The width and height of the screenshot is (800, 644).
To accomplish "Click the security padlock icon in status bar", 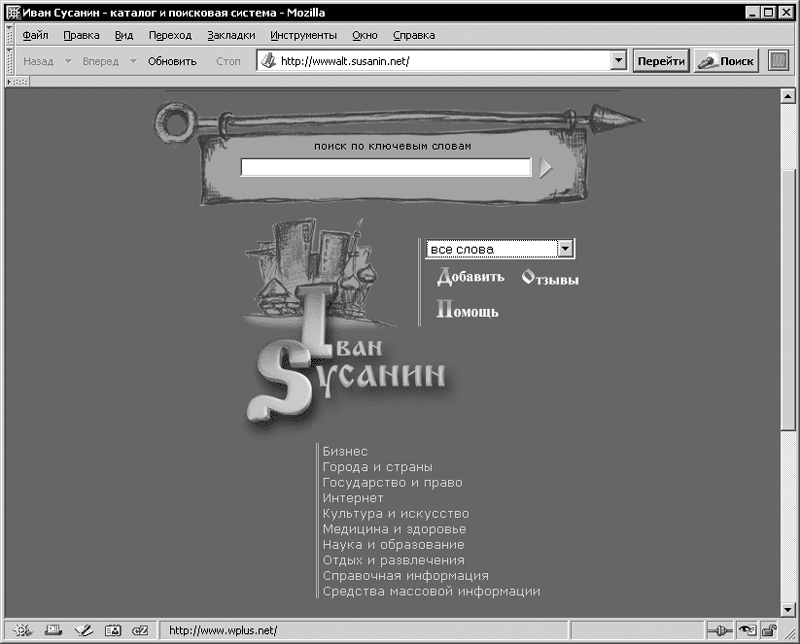I will tap(769, 631).
